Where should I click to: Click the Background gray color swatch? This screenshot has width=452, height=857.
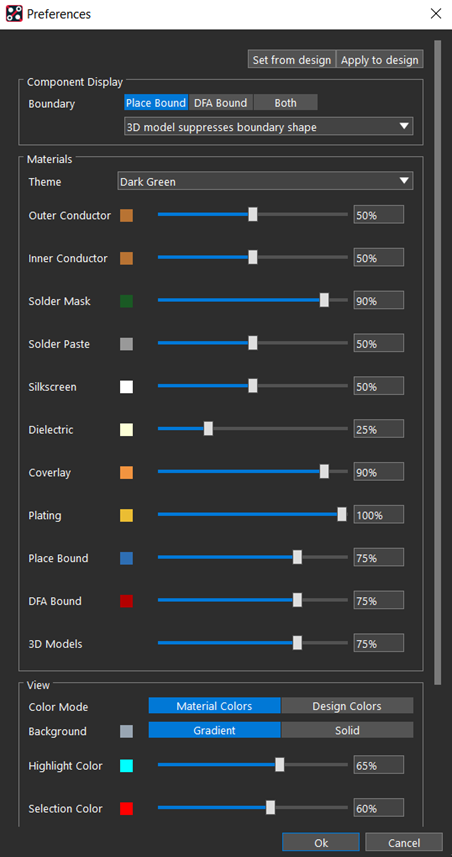[126, 731]
